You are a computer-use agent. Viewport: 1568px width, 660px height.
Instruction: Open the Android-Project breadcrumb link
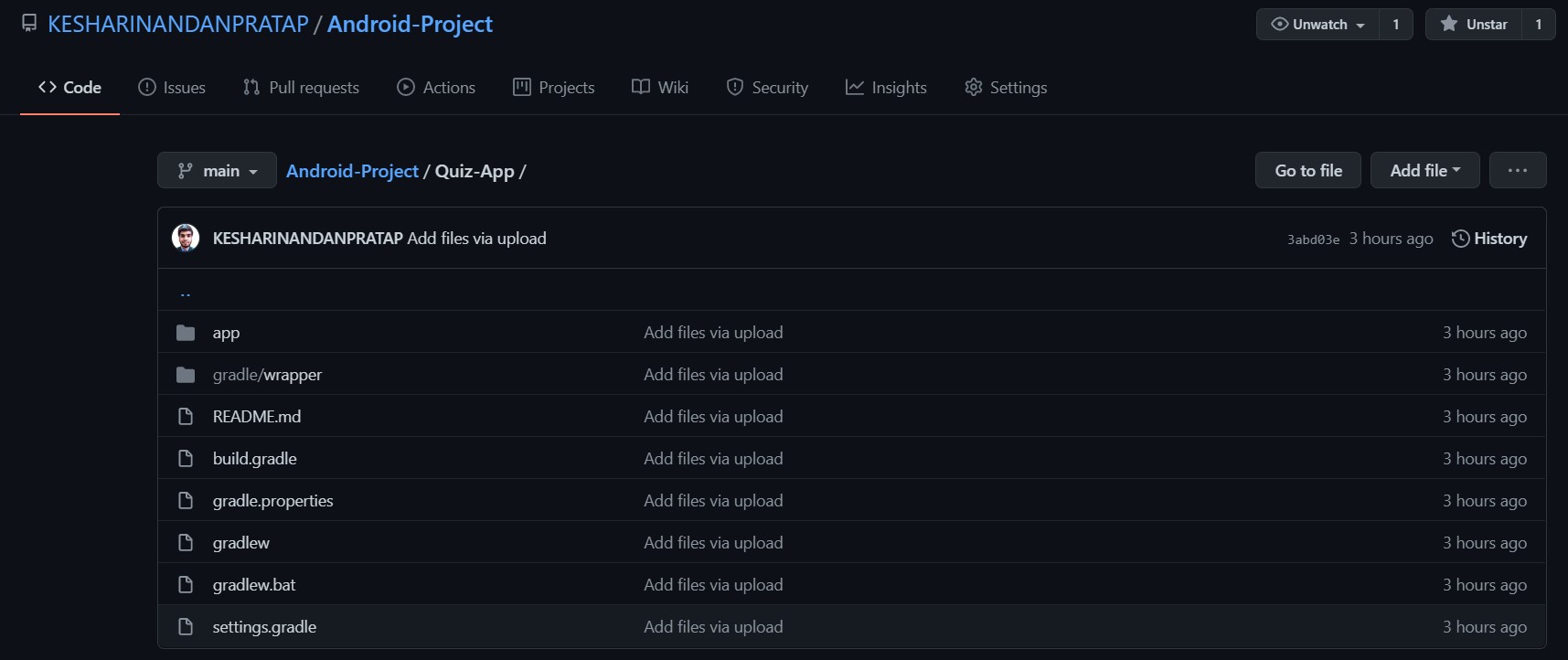(x=352, y=171)
